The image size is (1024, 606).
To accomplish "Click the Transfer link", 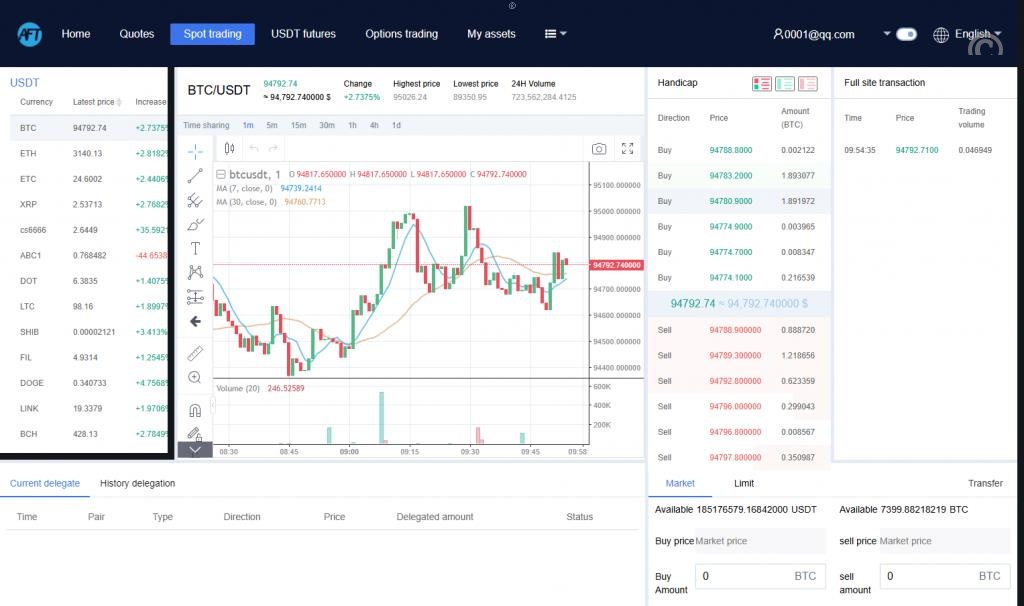I will pyautogui.click(x=984, y=483).
